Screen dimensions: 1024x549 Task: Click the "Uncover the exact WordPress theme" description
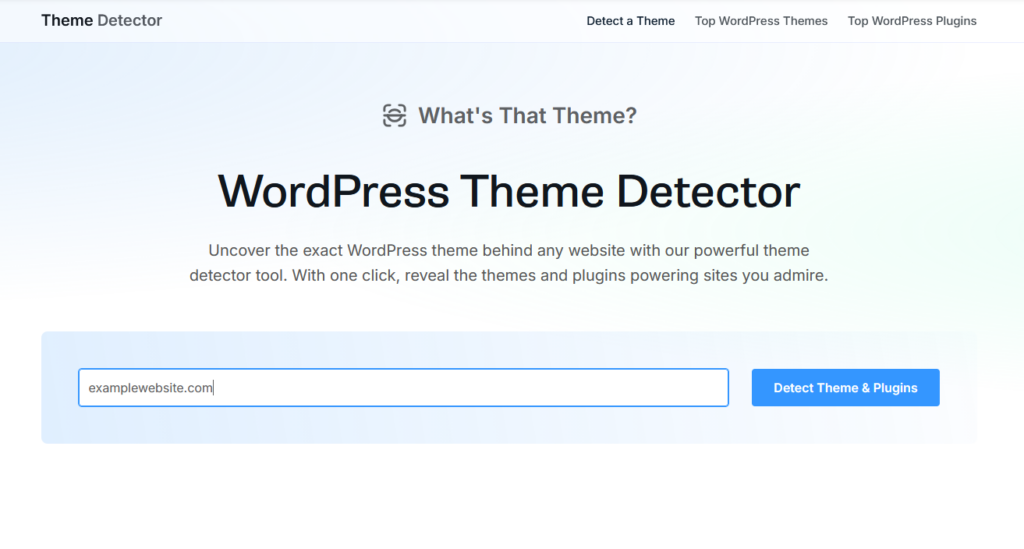click(509, 263)
